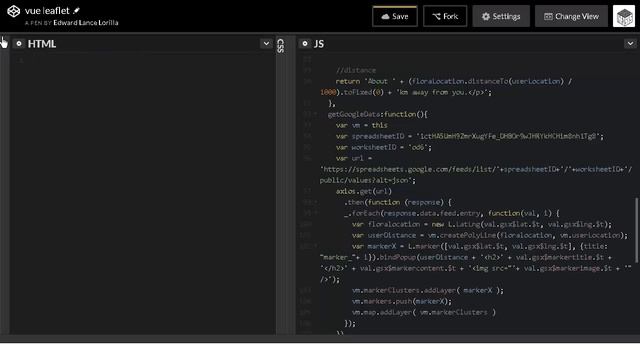The image size is (640, 360).
Task: Click the //distance comment line
Action: [x=356, y=70]
